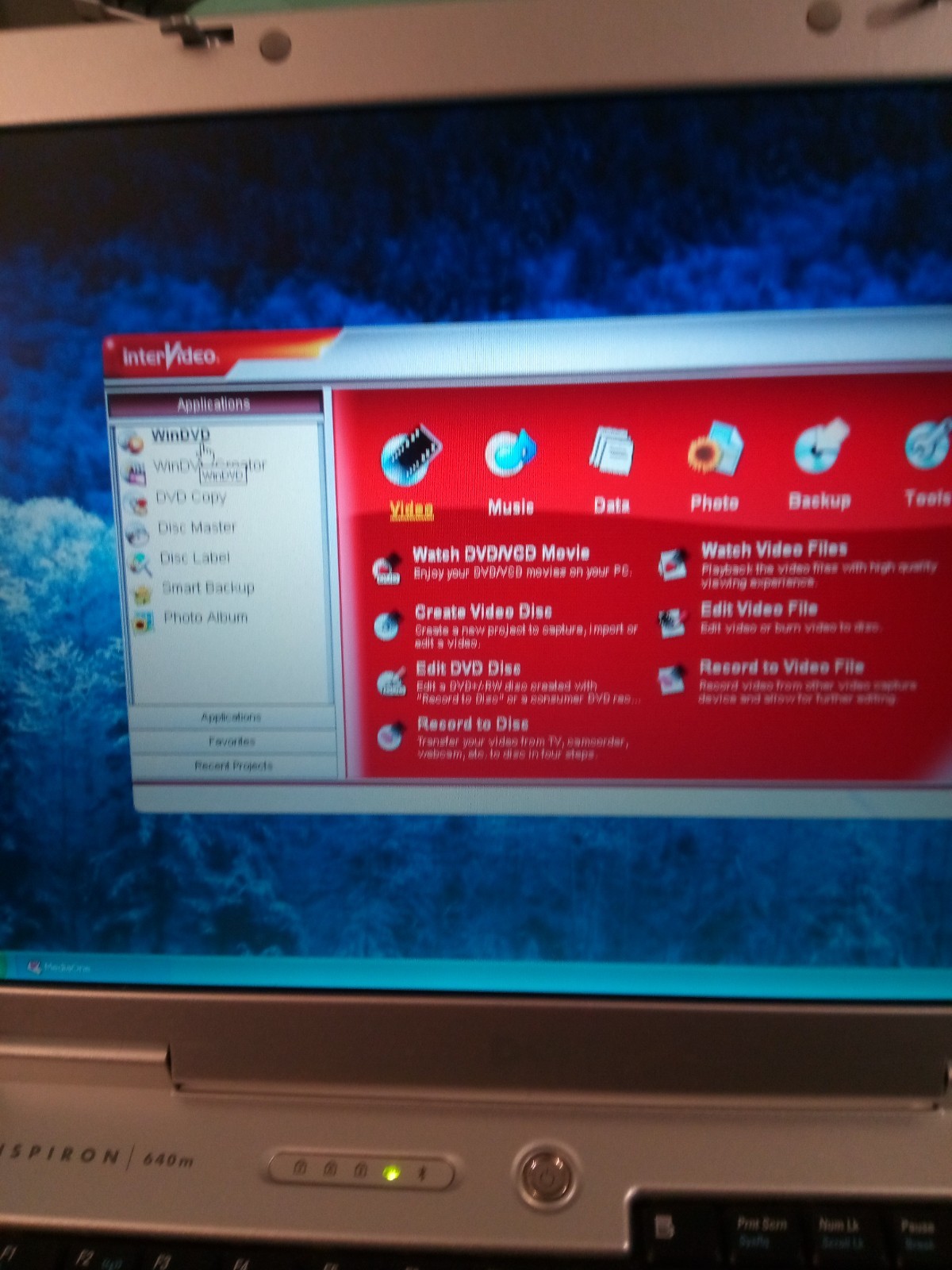Launch Disc Master from the list
This screenshot has width=952, height=1270.
coord(197,527)
